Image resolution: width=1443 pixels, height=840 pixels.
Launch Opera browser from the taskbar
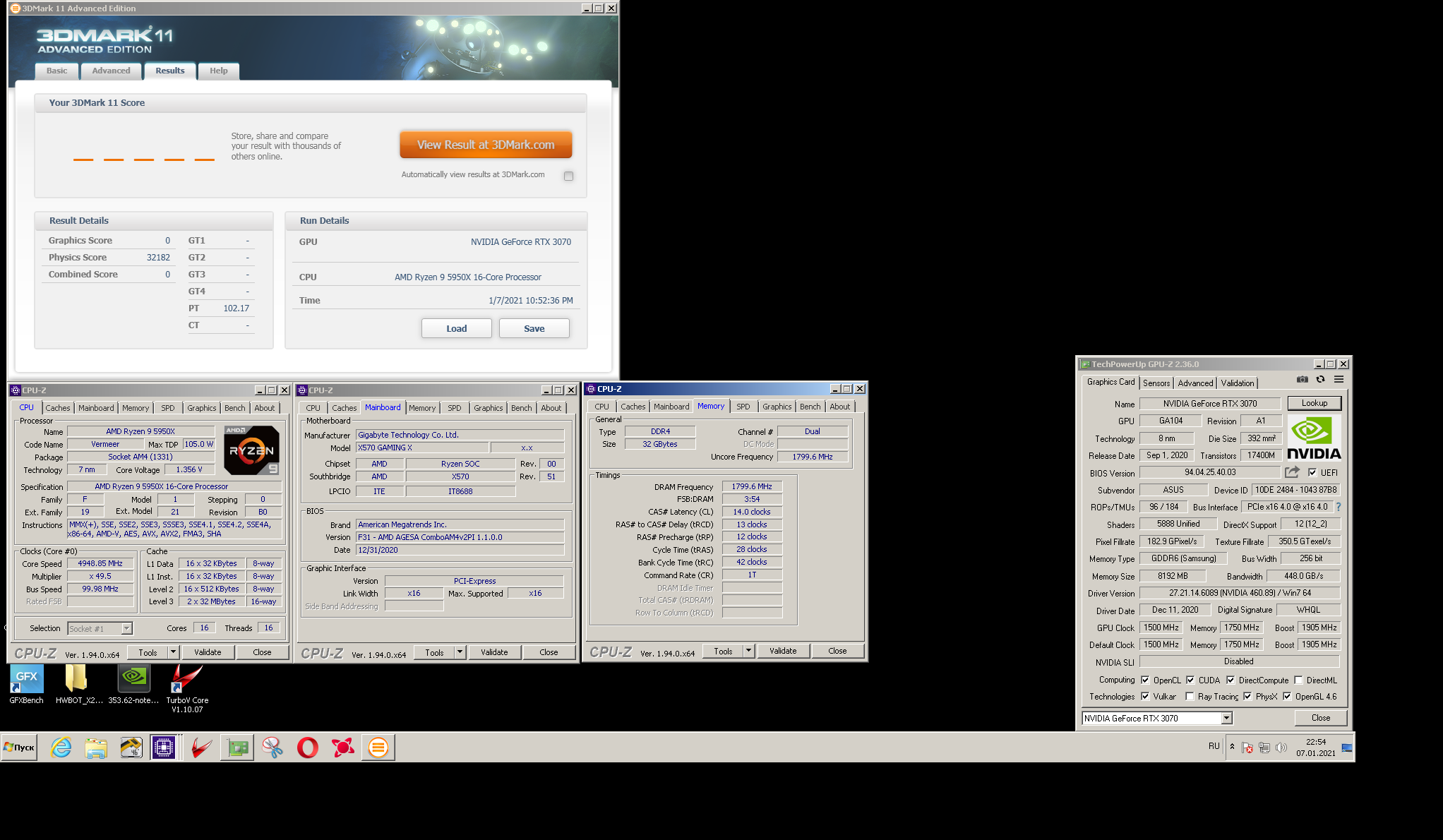pyautogui.click(x=308, y=748)
